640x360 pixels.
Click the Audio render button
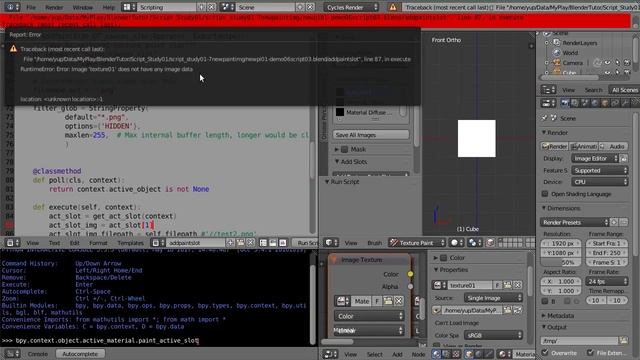pos(613,146)
